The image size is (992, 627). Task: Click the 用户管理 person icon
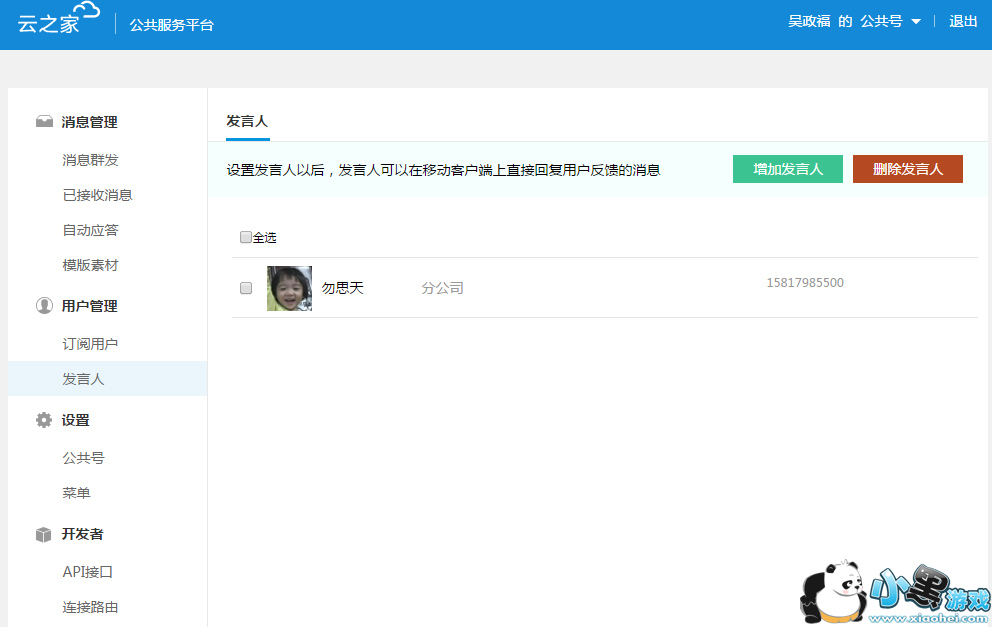[x=44, y=306]
